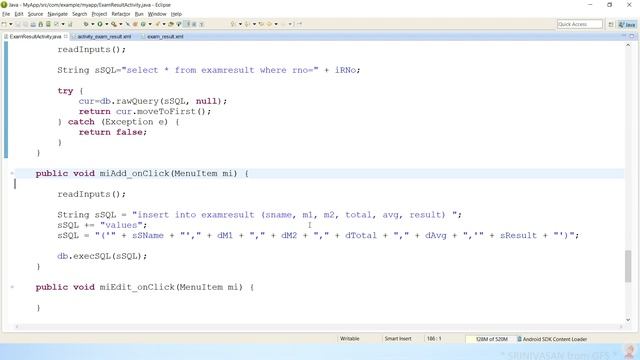Click the Previous Annotation arrow icon
Image resolution: width=640 pixels, height=360 pixels.
point(247,24)
